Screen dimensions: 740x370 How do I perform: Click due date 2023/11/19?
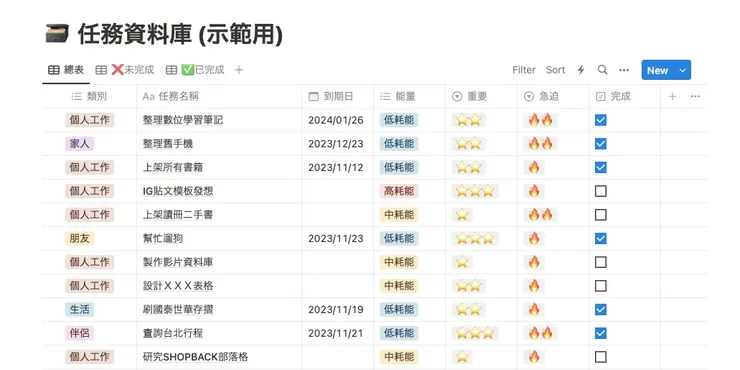click(336, 310)
